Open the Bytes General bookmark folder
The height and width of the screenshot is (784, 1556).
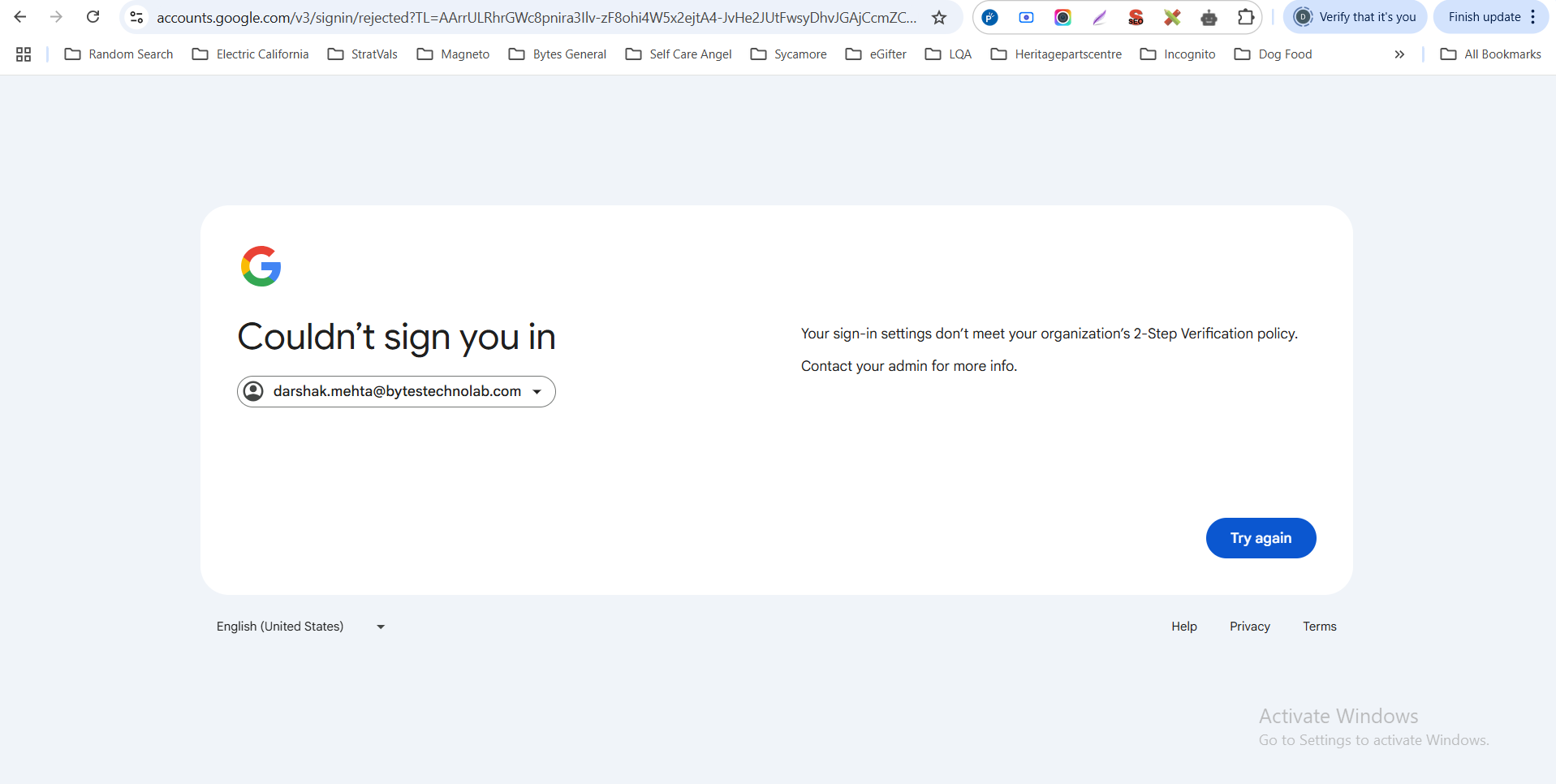coord(558,54)
